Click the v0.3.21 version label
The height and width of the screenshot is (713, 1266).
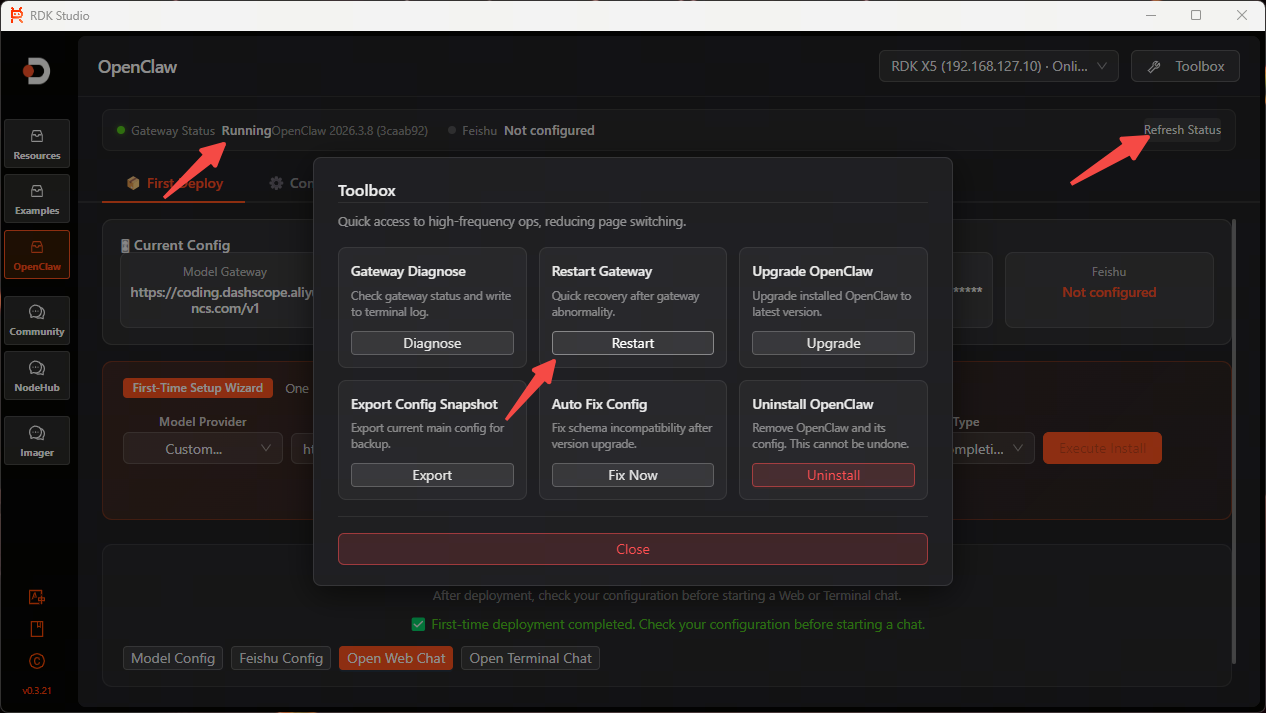coord(37,691)
